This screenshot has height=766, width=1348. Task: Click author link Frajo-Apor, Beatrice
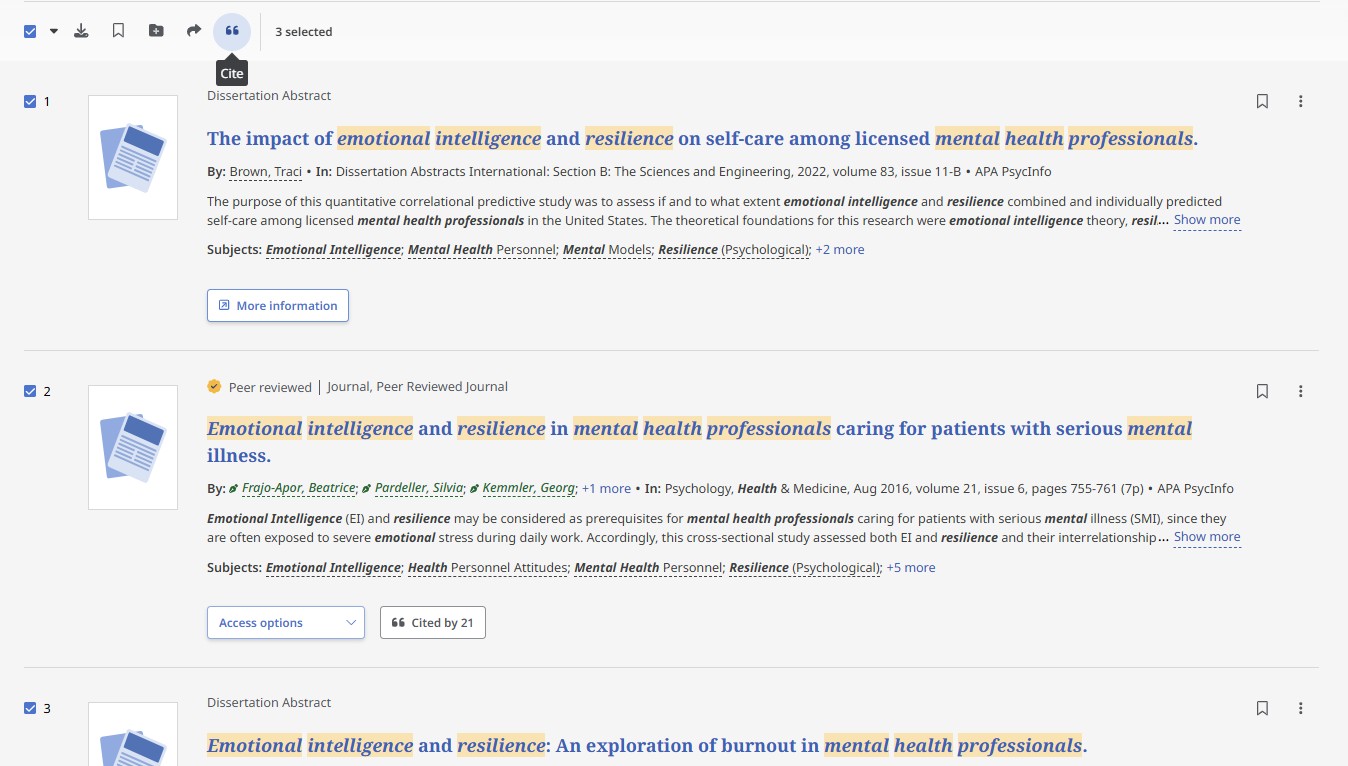[x=298, y=489]
